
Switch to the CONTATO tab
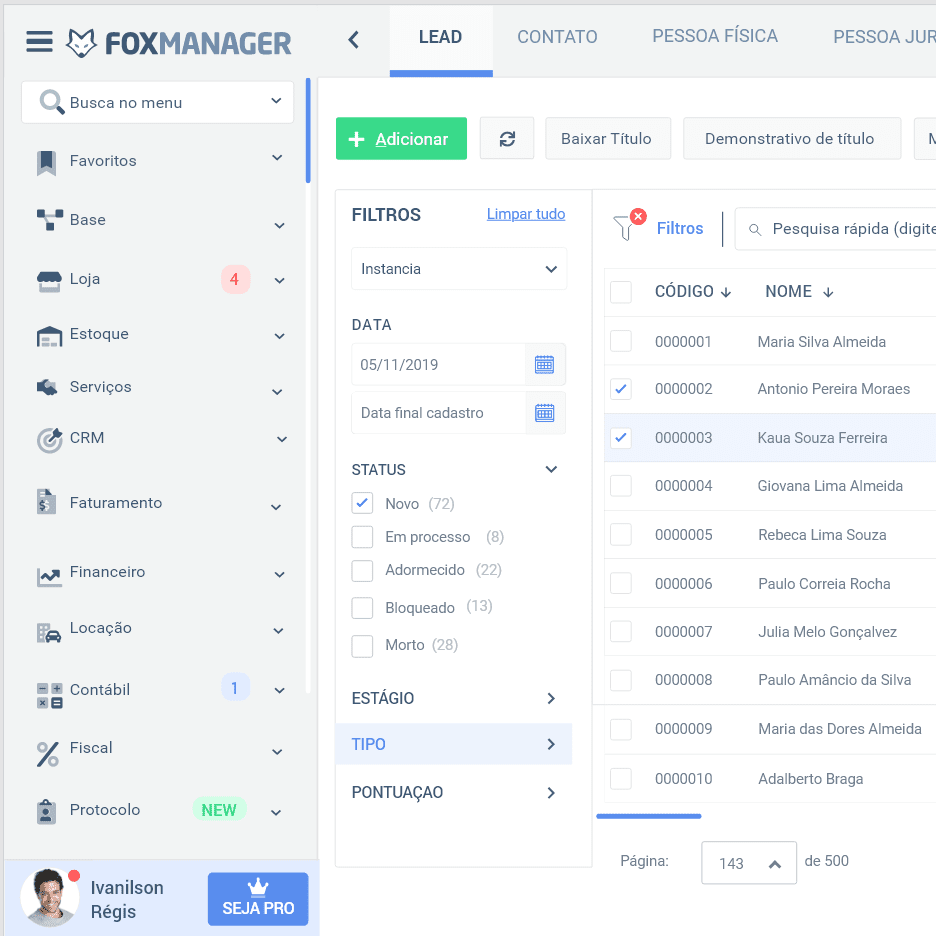point(557,38)
